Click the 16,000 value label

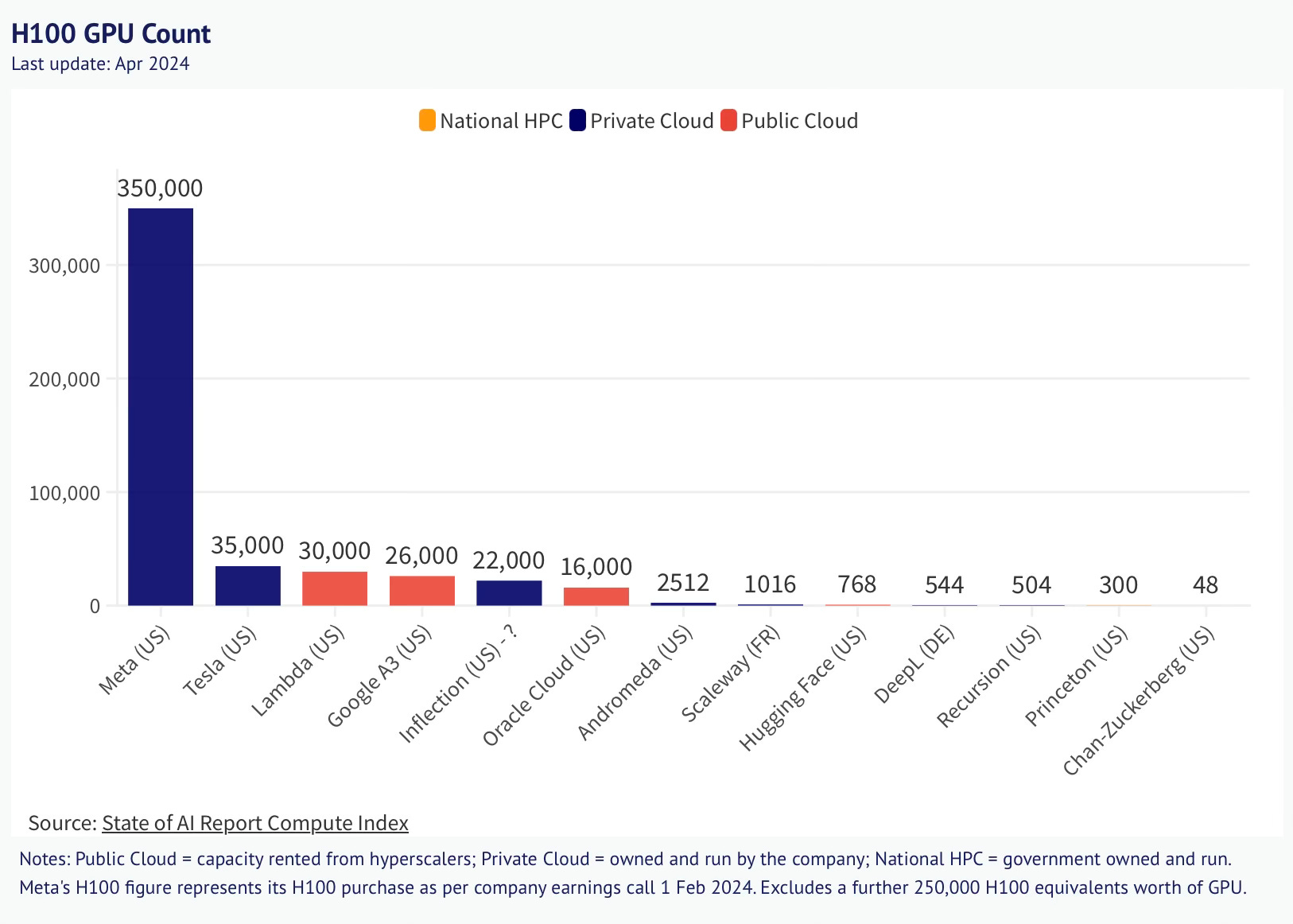tap(596, 567)
